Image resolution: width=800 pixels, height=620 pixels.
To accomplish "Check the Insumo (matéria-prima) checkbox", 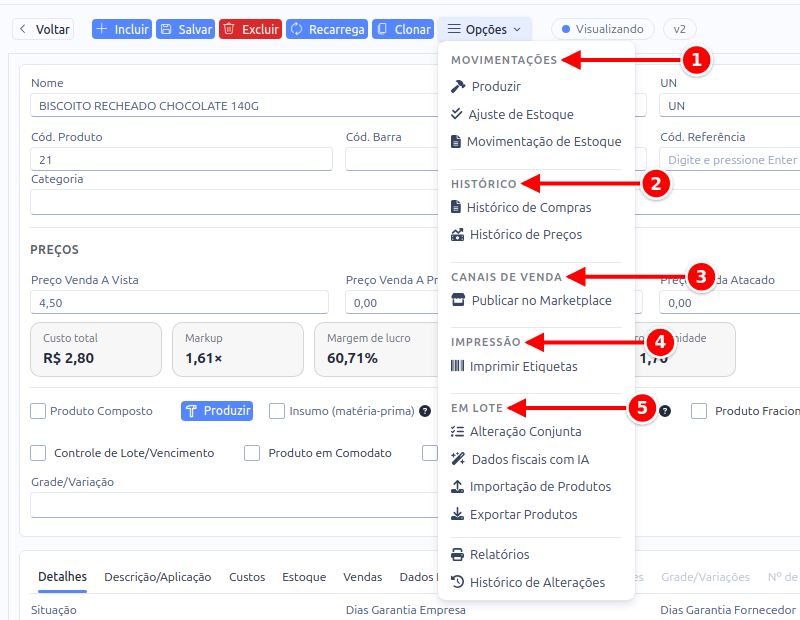I will click(277, 411).
